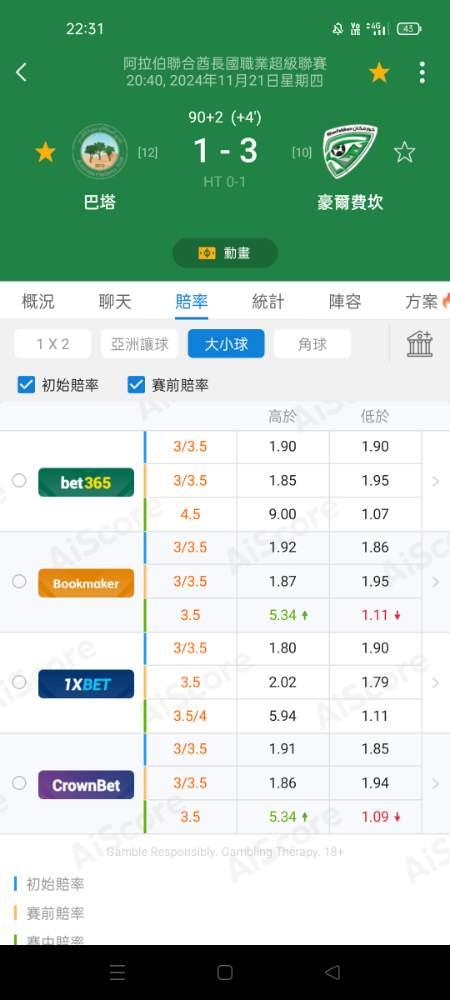Select the bet365 radio button

19,480
